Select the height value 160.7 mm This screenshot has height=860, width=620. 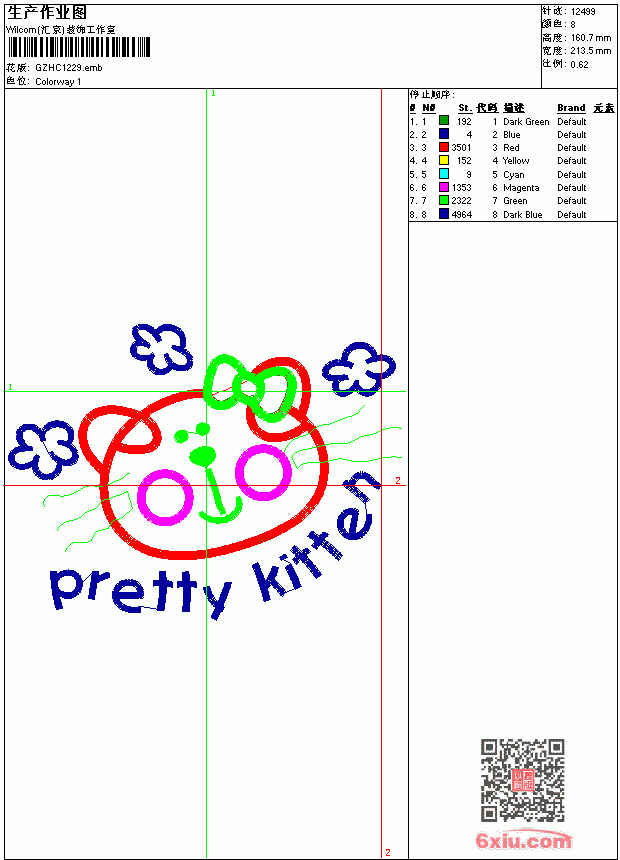pyautogui.click(x=591, y=38)
